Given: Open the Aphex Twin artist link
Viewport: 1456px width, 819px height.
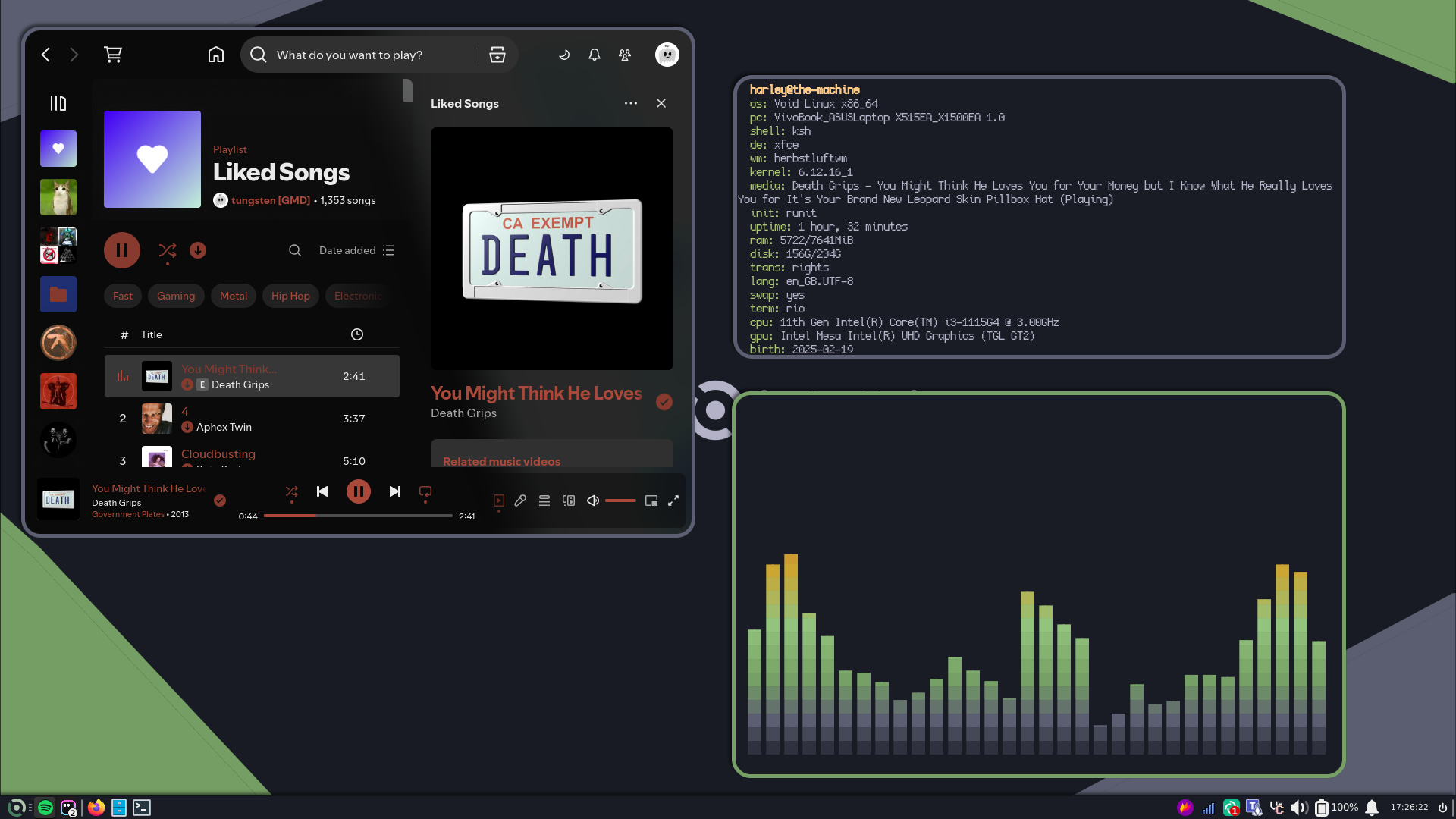Looking at the screenshot, I should pyautogui.click(x=224, y=427).
